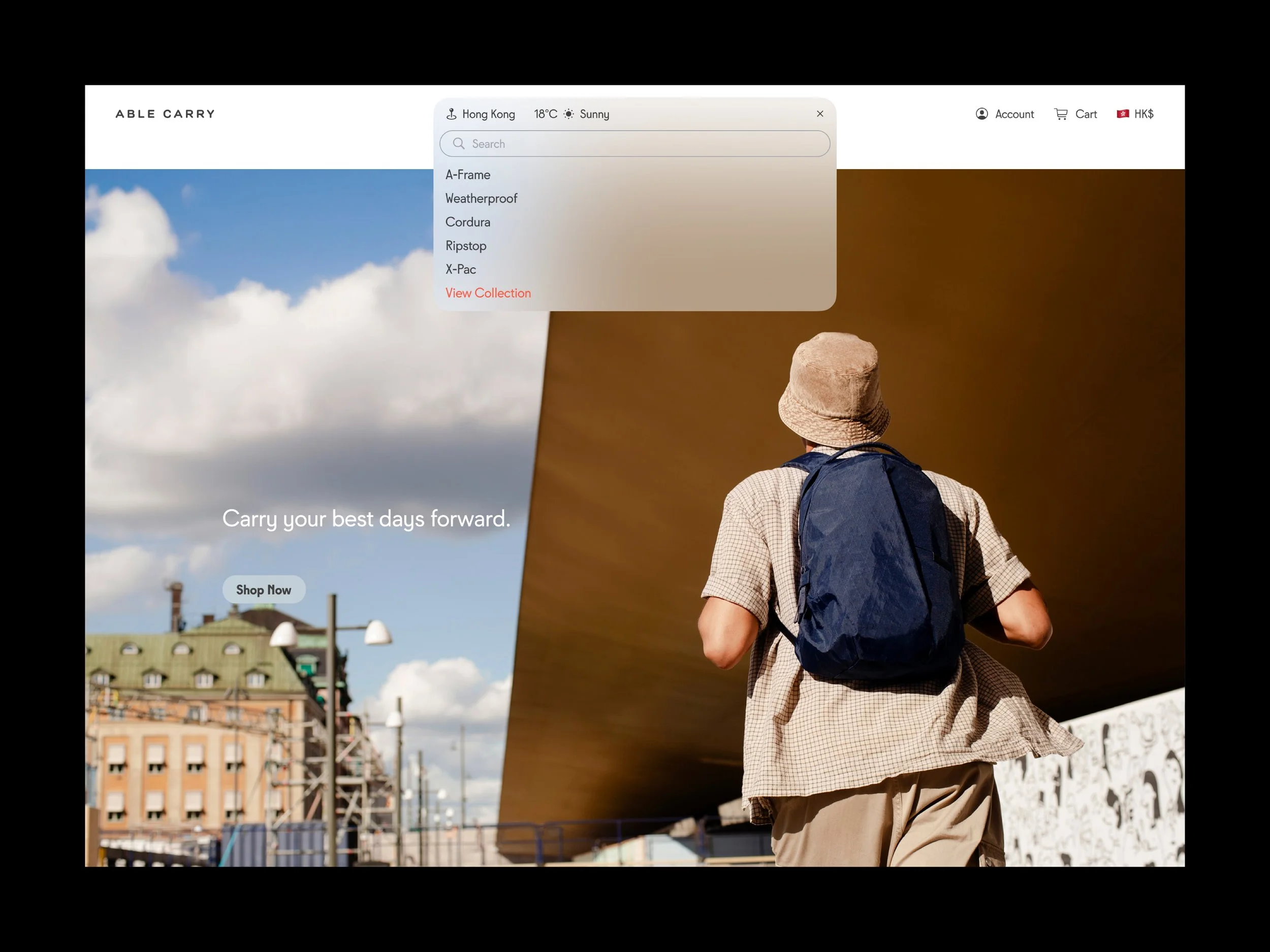Close the search panel with X
This screenshot has height=952, width=1270.
coord(820,114)
